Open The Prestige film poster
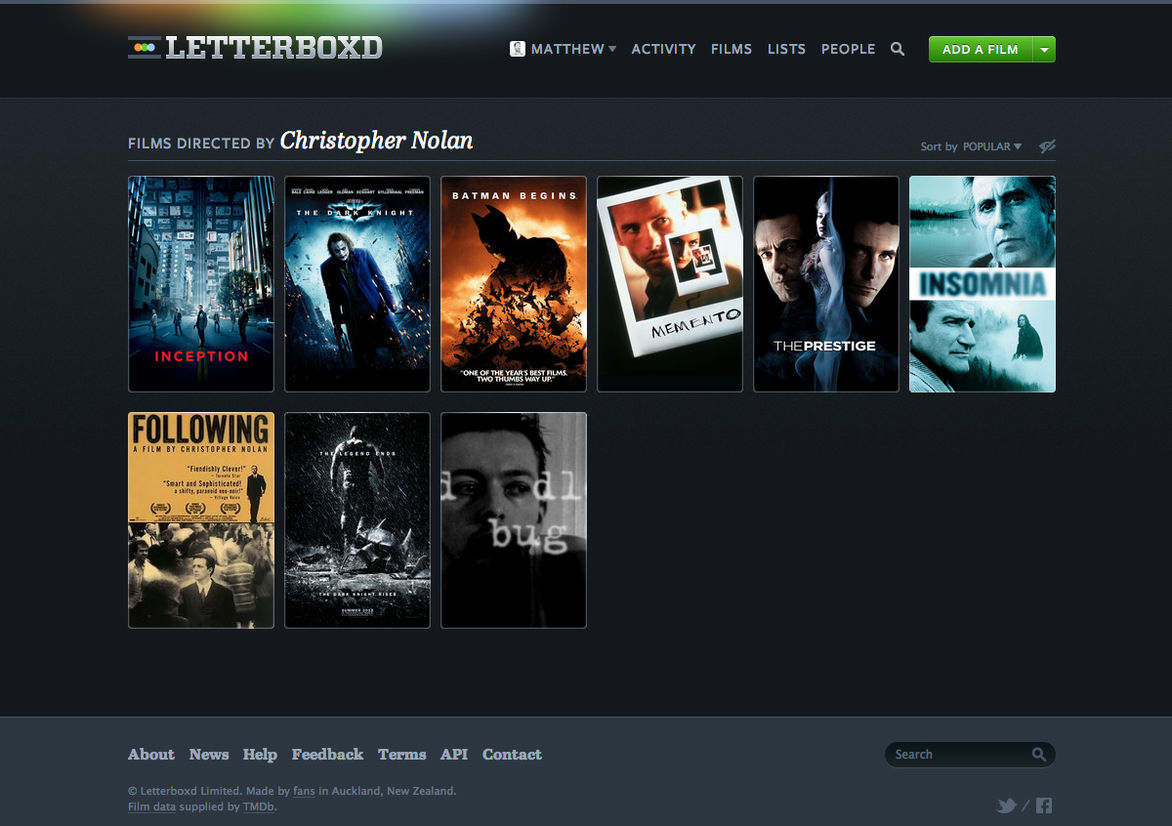This screenshot has width=1172, height=826. click(x=826, y=284)
